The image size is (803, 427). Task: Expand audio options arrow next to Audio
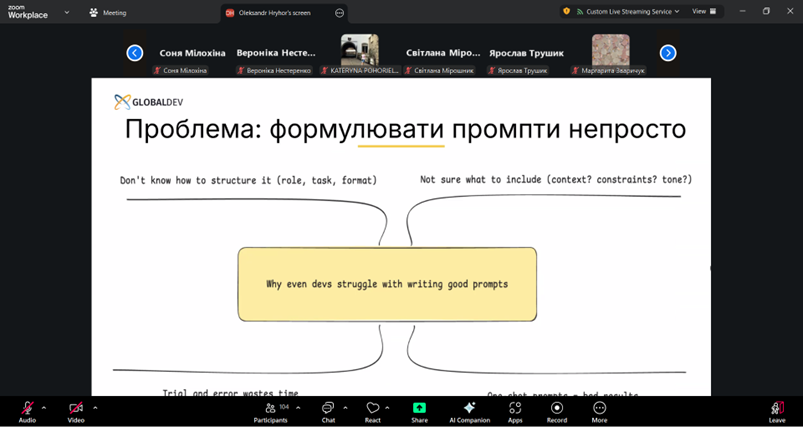click(44, 408)
